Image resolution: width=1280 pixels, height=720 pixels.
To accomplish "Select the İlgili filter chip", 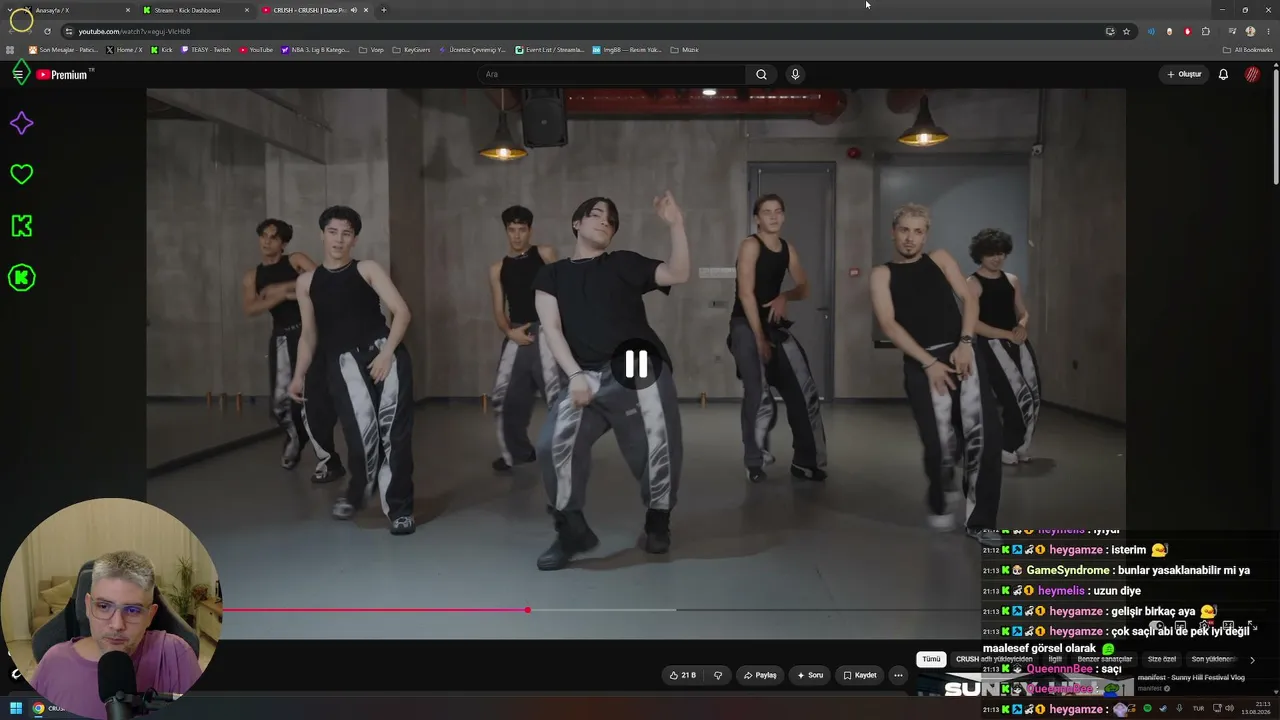I will click(x=1055, y=659).
